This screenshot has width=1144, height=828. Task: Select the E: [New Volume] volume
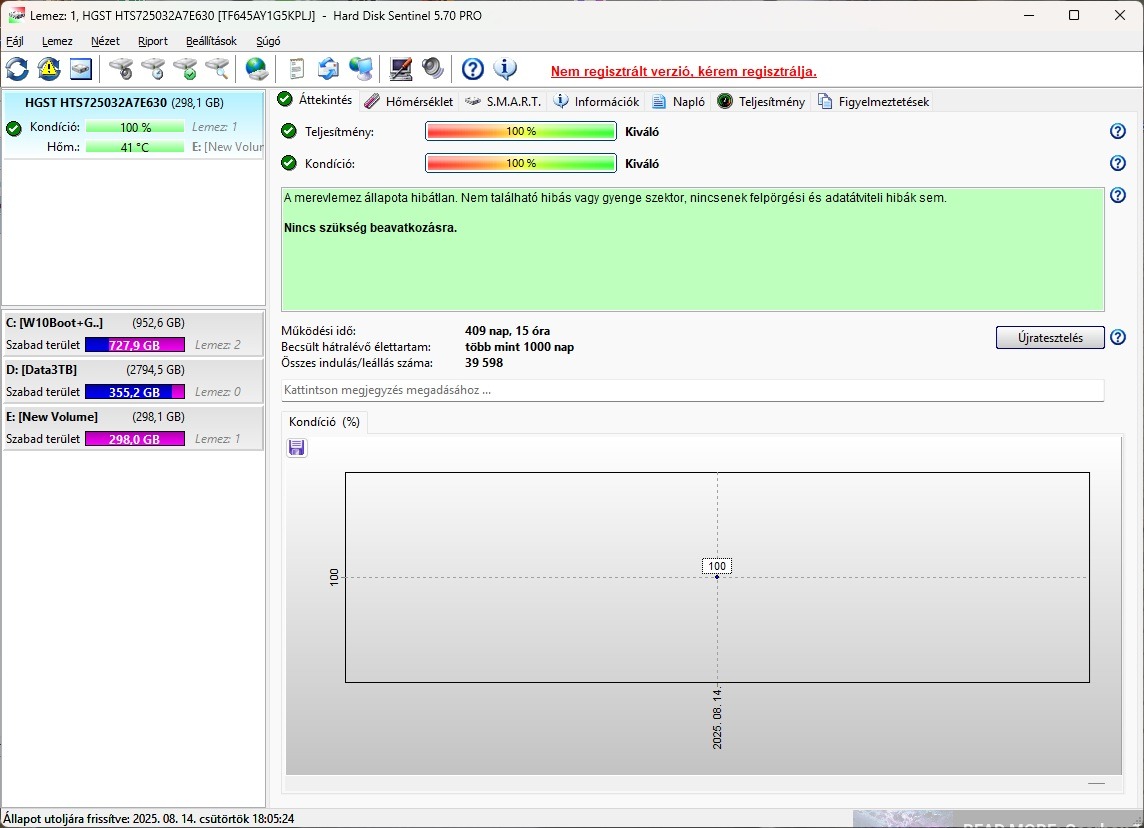(x=133, y=427)
